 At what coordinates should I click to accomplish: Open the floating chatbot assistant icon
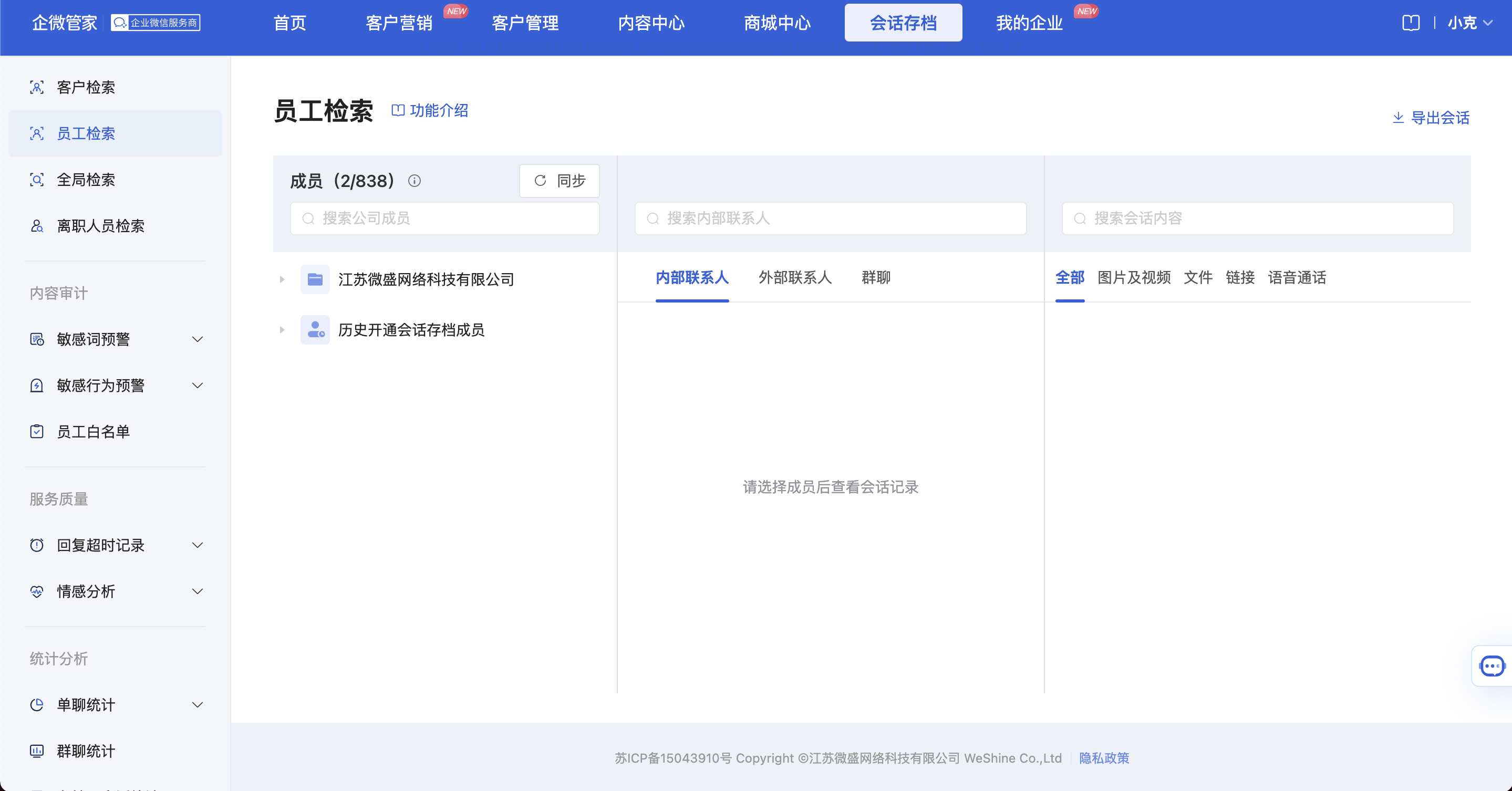pyautogui.click(x=1492, y=666)
